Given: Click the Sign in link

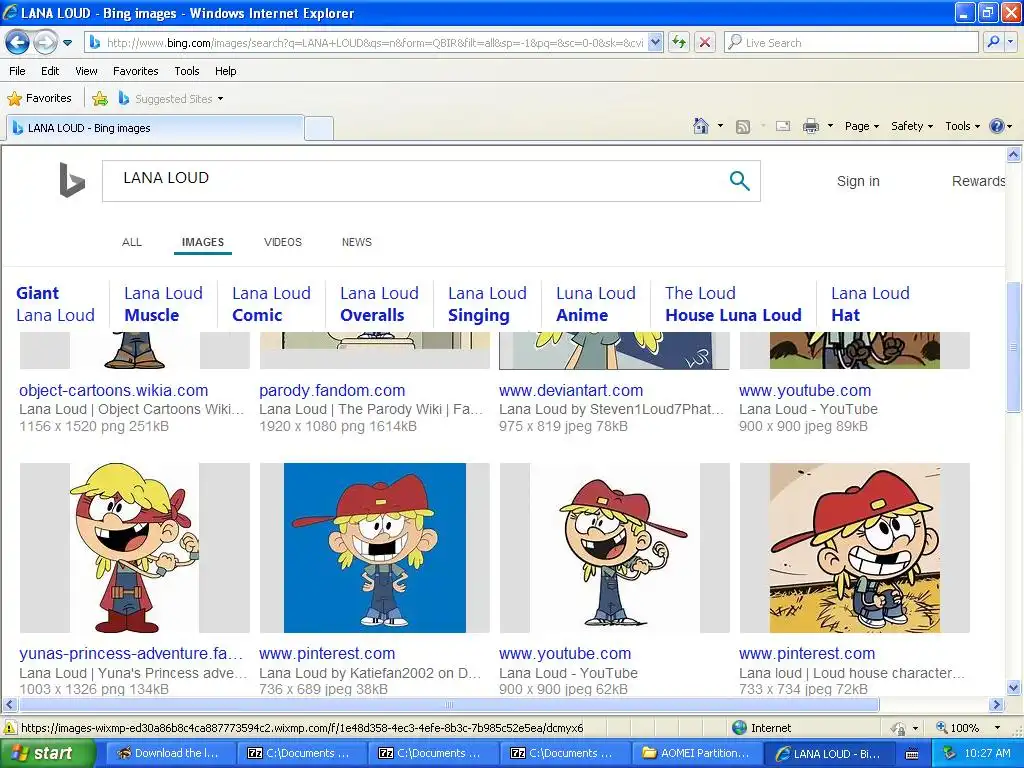Looking at the screenshot, I should tap(858, 181).
